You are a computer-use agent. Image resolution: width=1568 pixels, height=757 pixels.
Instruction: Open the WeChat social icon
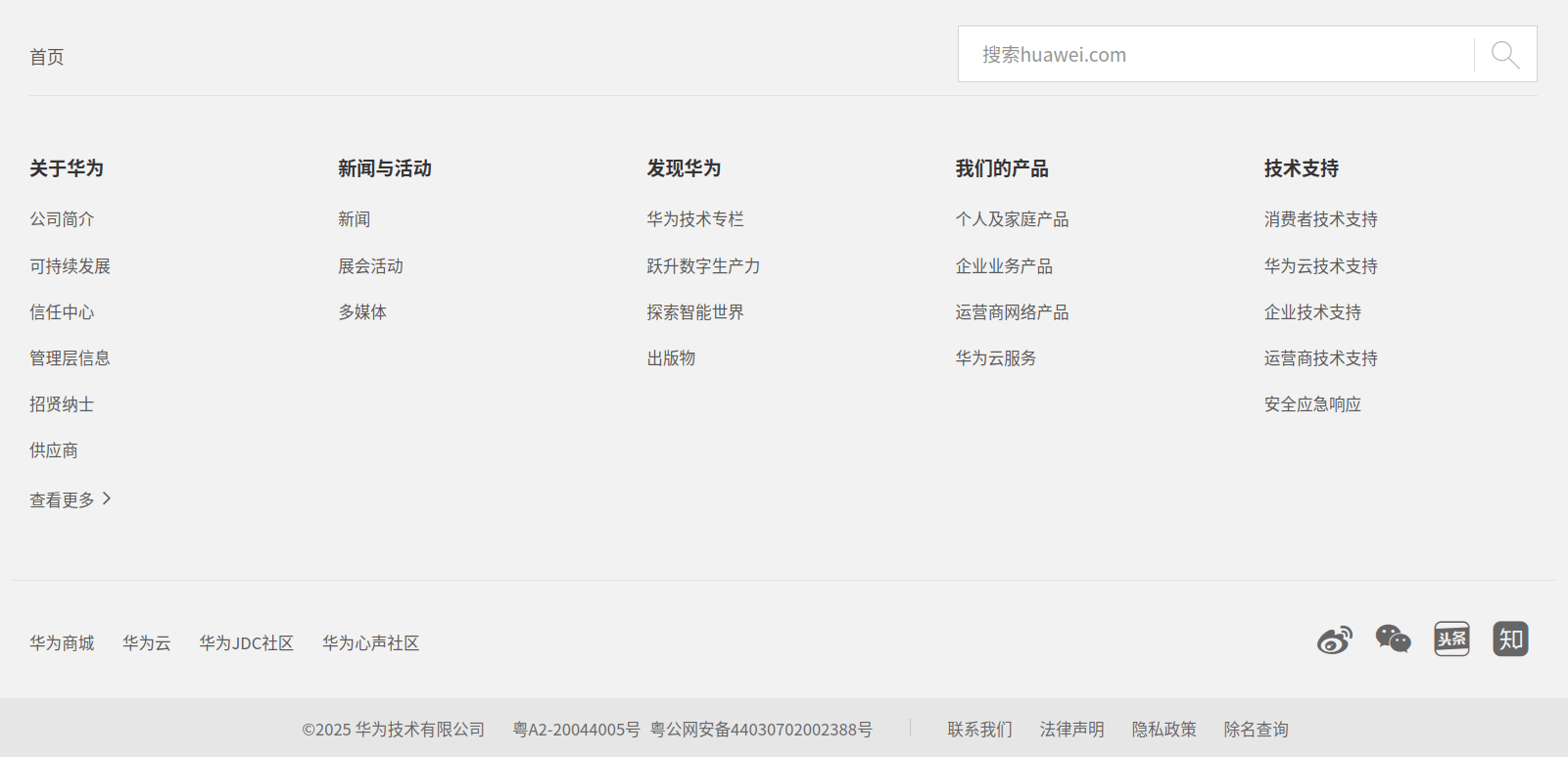point(1393,639)
